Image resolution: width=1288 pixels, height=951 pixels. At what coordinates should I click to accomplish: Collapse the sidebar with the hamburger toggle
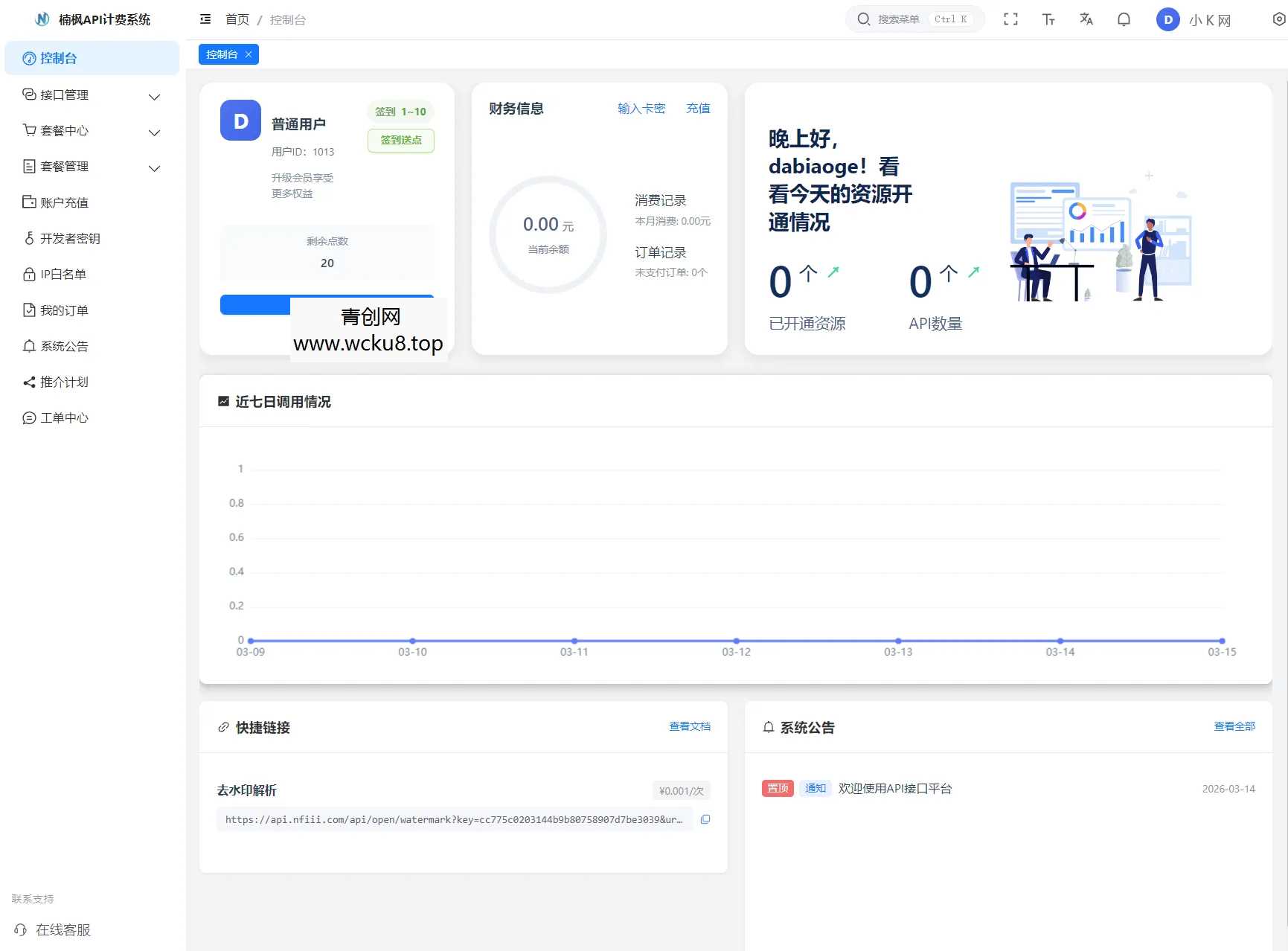coord(205,19)
